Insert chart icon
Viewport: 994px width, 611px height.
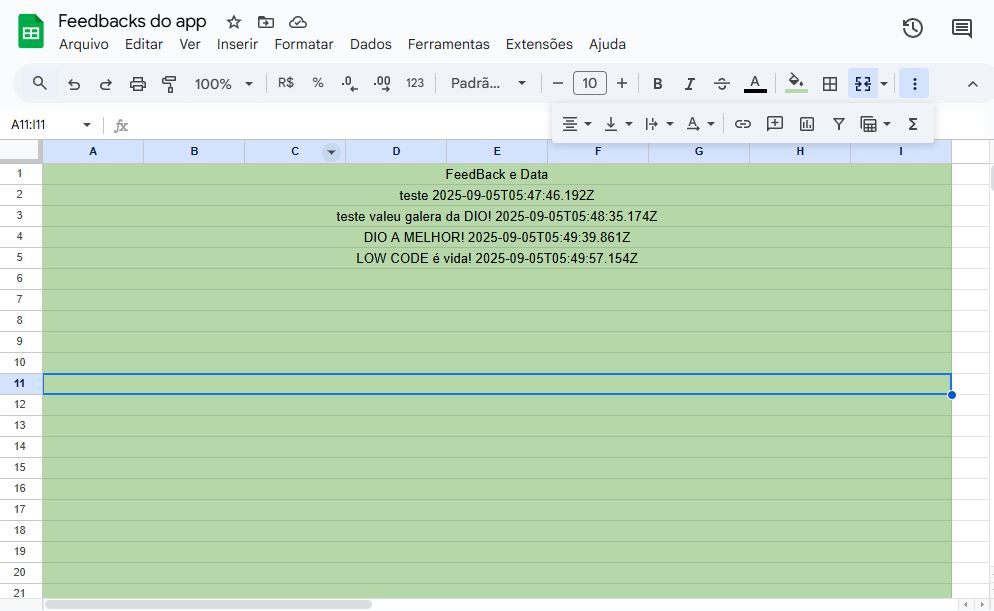click(806, 124)
